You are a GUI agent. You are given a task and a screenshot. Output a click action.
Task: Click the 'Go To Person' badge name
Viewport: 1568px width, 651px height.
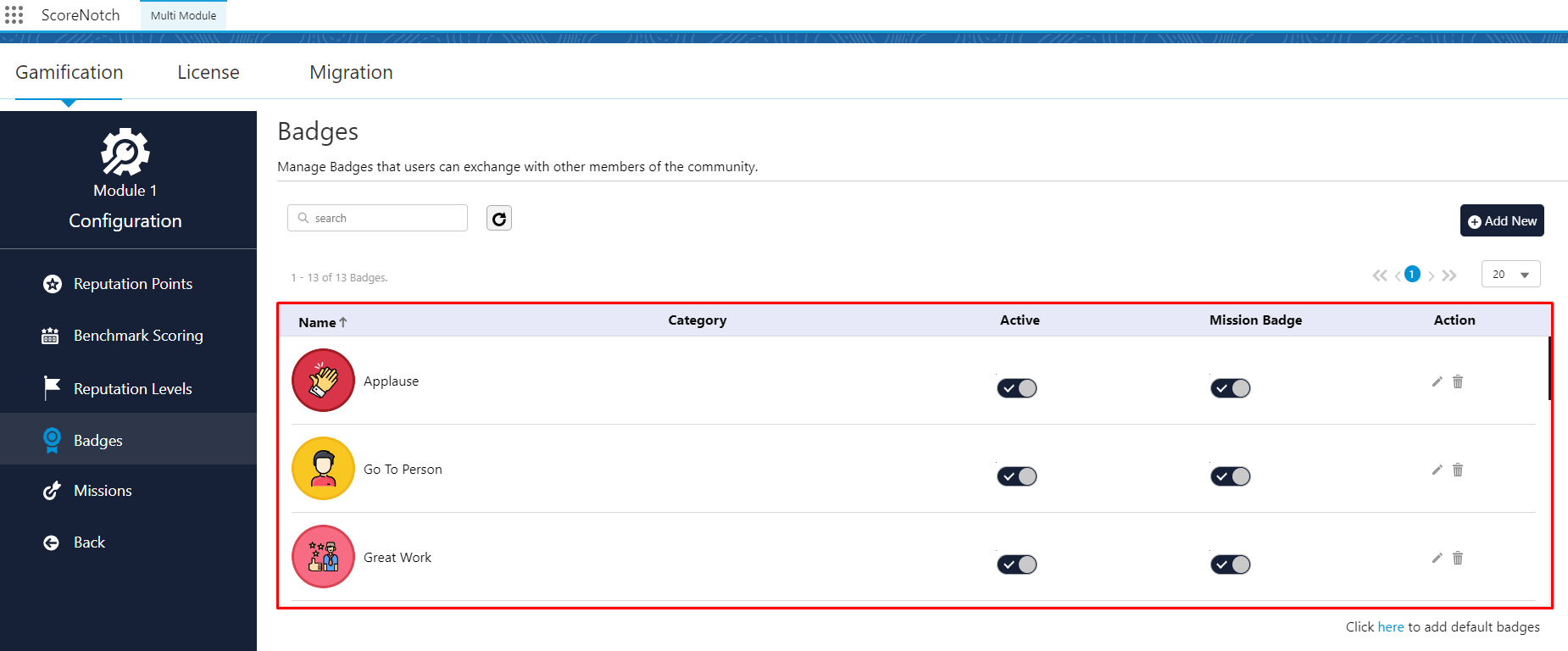pos(403,470)
